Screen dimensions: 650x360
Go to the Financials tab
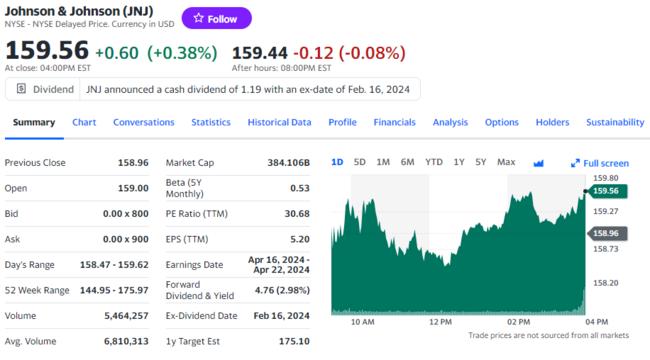(x=394, y=122)
